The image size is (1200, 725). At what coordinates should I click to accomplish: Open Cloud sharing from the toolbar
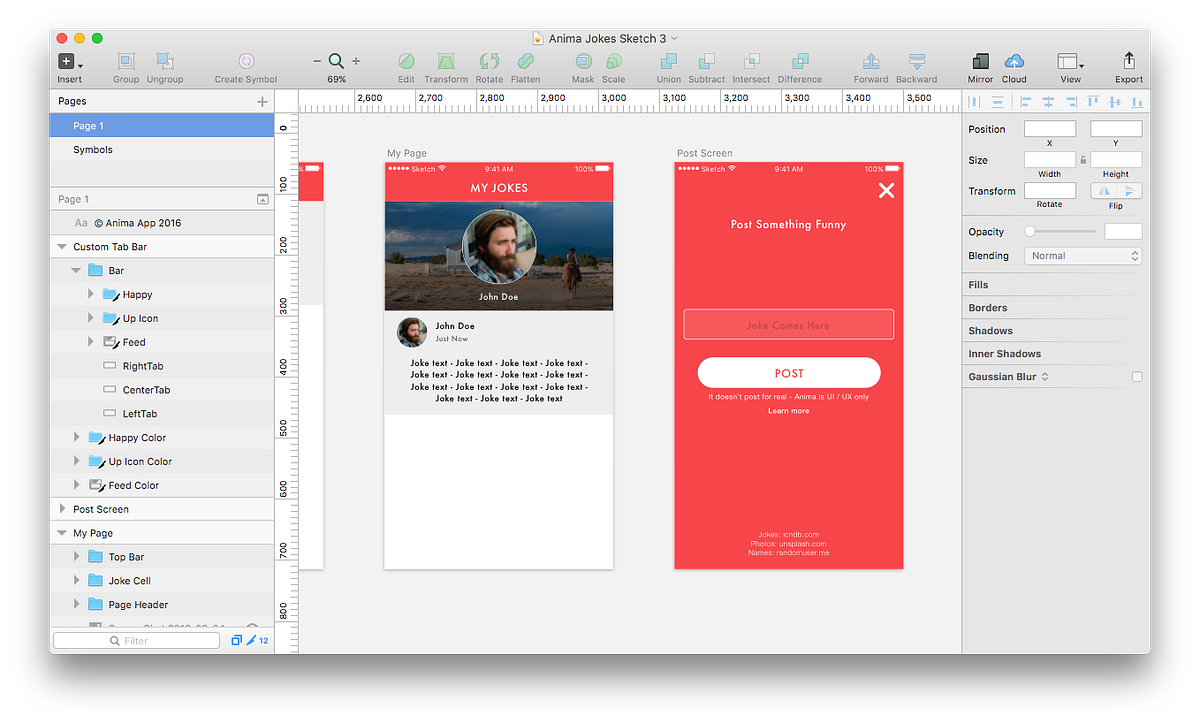(x=1014, y=60)
